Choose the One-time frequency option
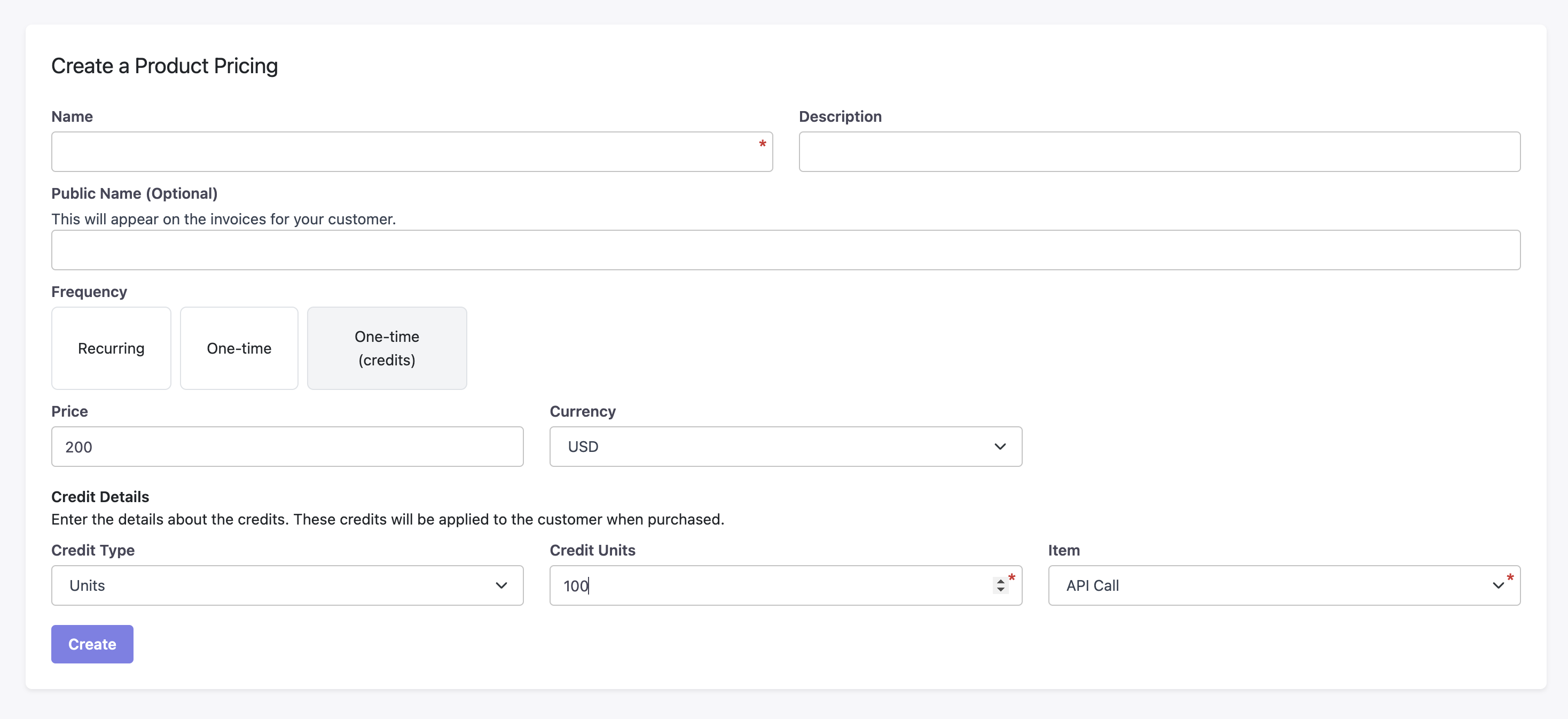The width and height of the screenshot is (1568, 719). coord(239,348)
